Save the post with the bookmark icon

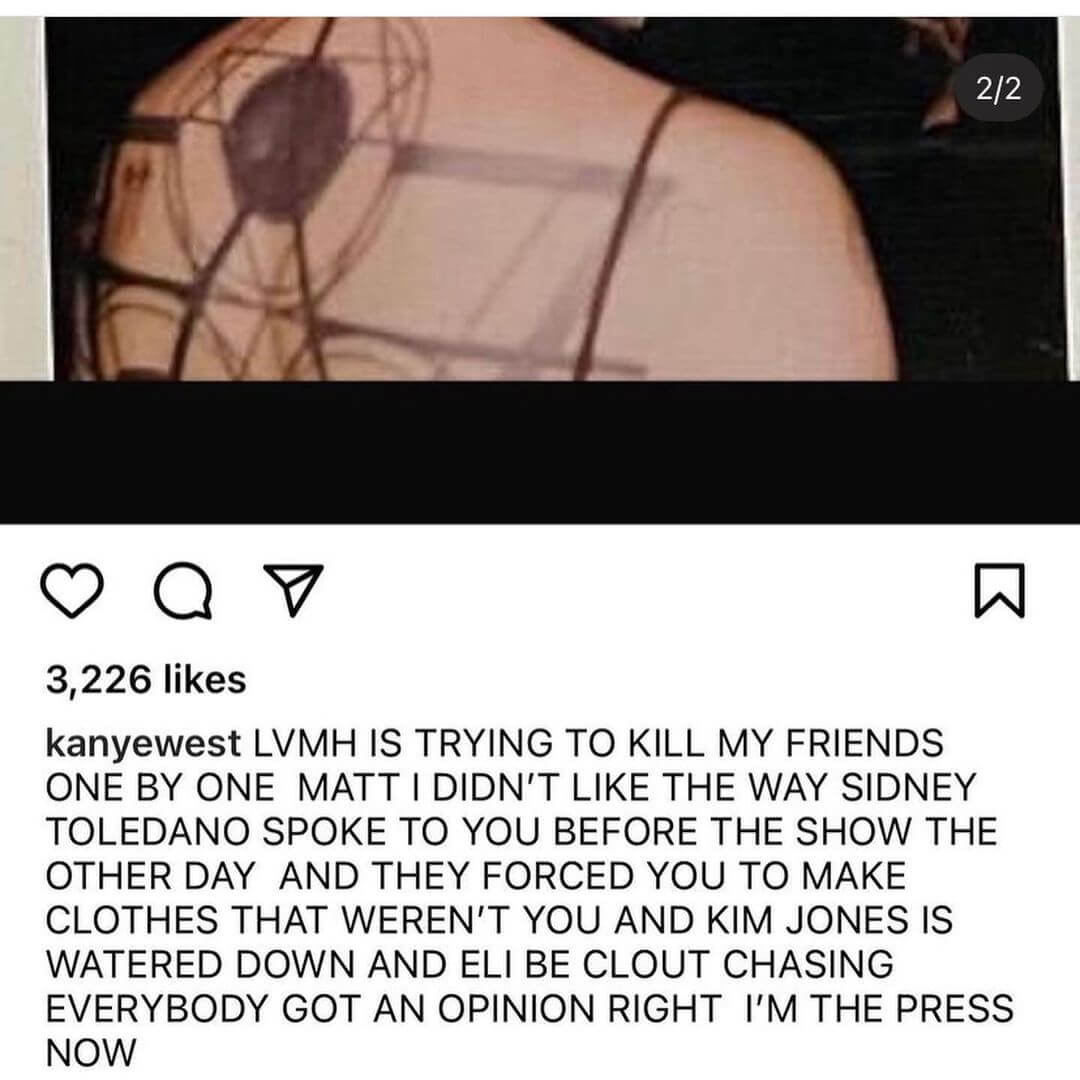click(999, 590)
